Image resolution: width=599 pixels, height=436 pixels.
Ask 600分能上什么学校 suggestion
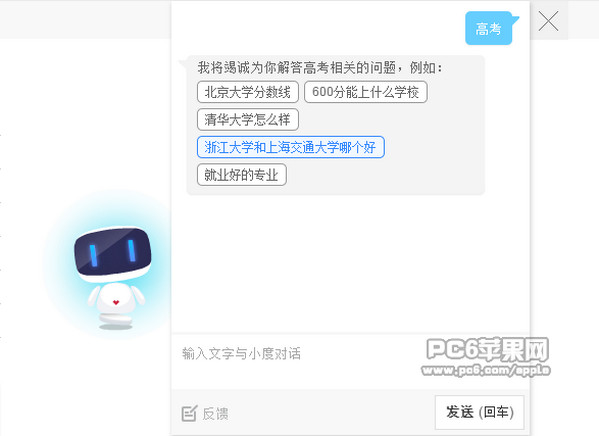click(366, 92)
